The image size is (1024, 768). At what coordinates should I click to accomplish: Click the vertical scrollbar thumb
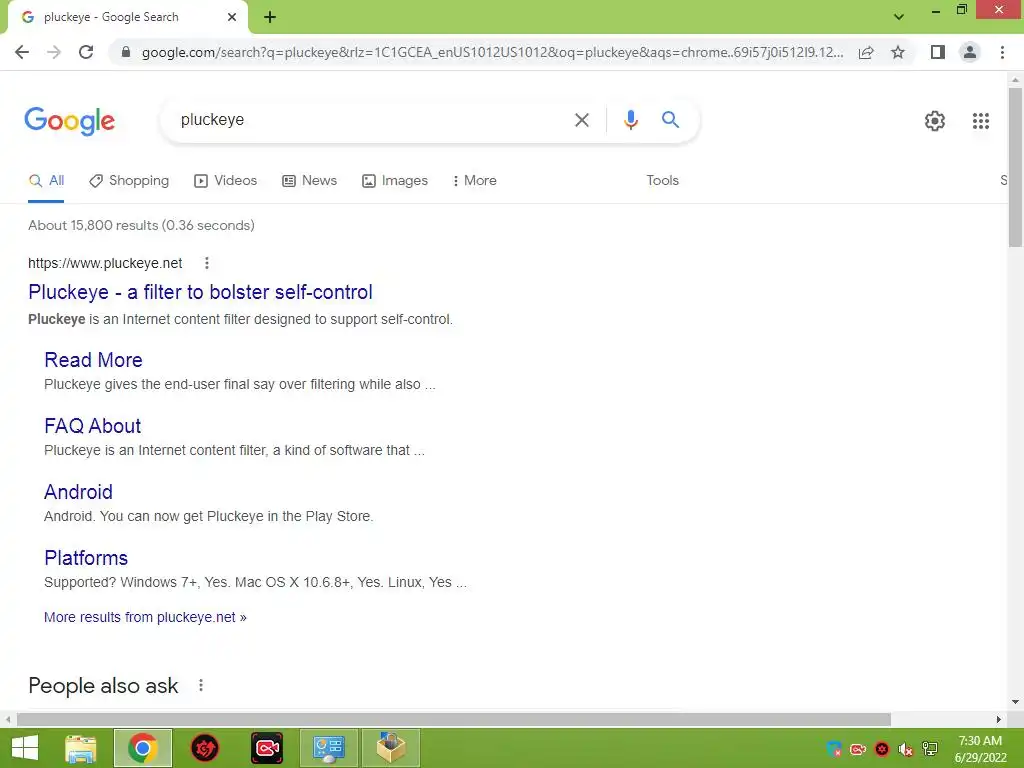1015,167
